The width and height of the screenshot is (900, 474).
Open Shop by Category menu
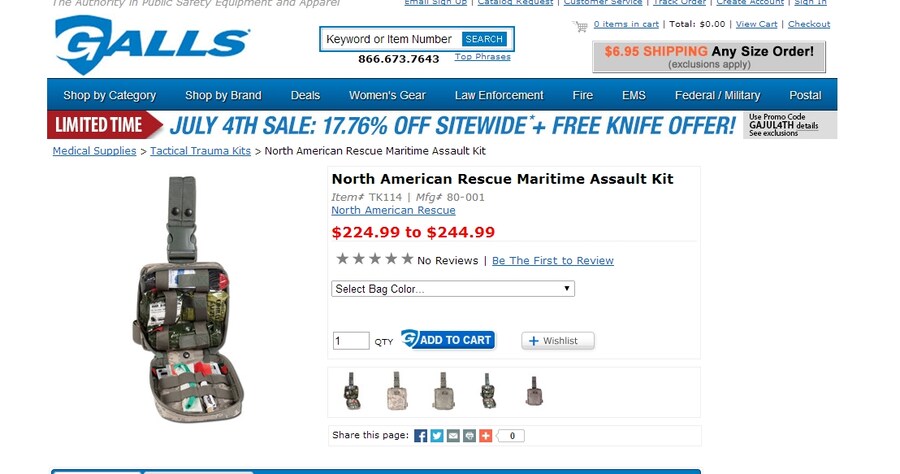[110, 96]
